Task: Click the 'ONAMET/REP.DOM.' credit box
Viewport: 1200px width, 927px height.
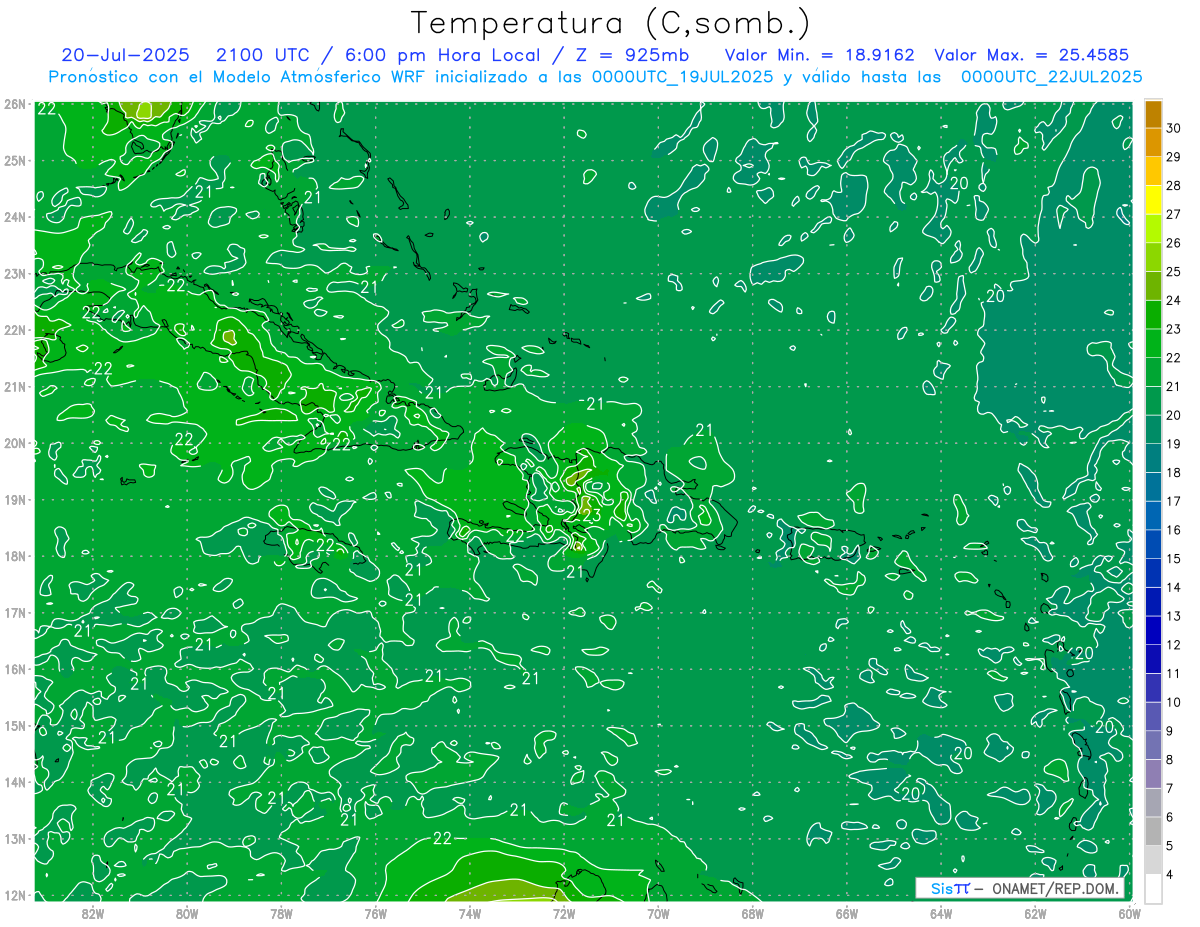Action: (1020, 888)
